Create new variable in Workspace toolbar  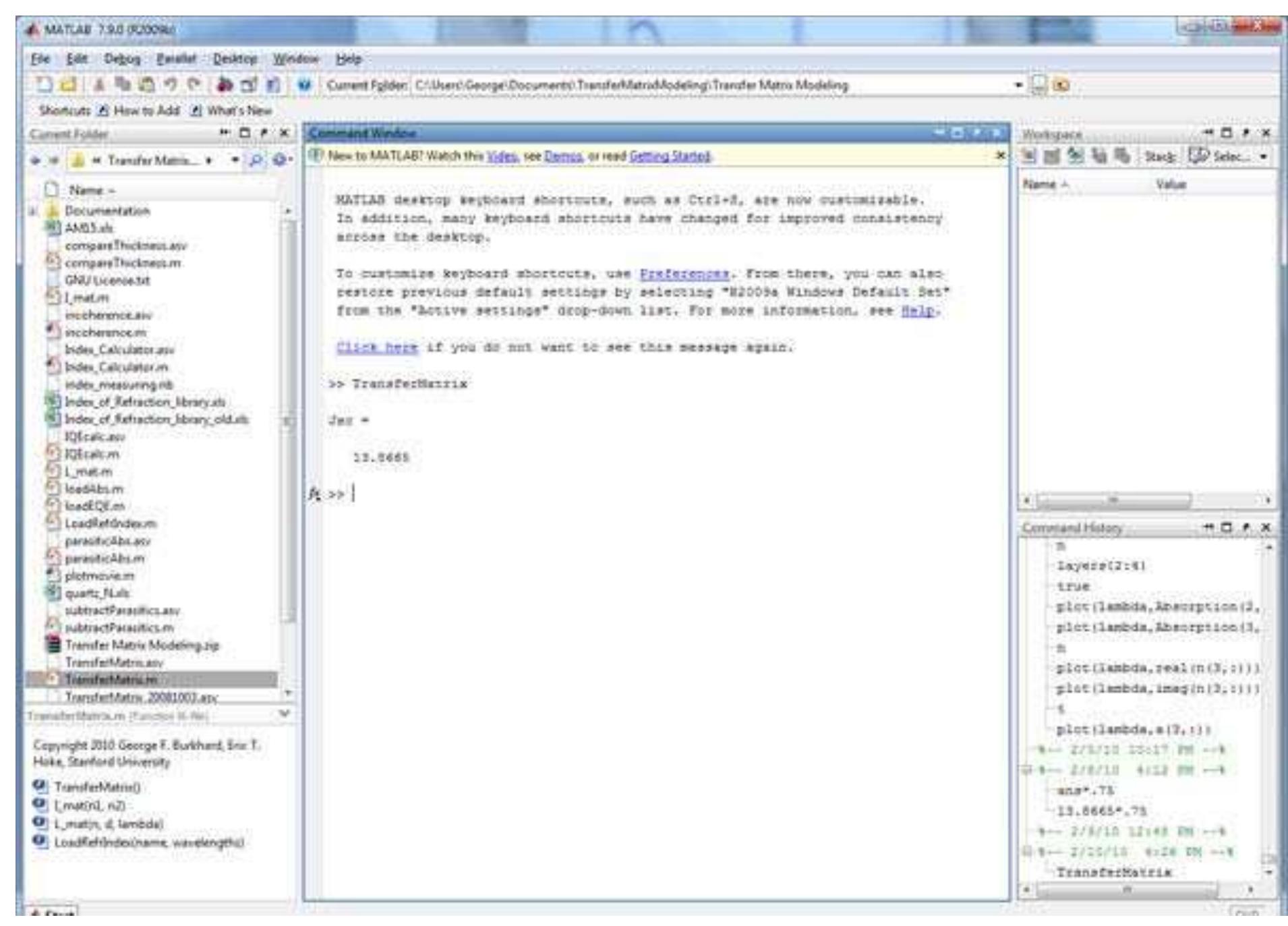coord(1029,156)
